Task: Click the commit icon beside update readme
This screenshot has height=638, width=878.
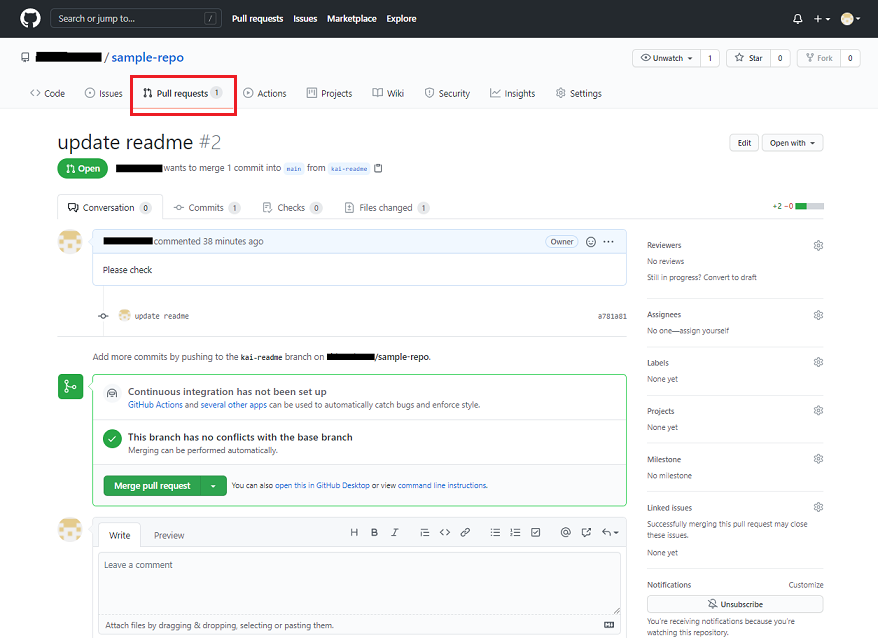Action: 103,316
